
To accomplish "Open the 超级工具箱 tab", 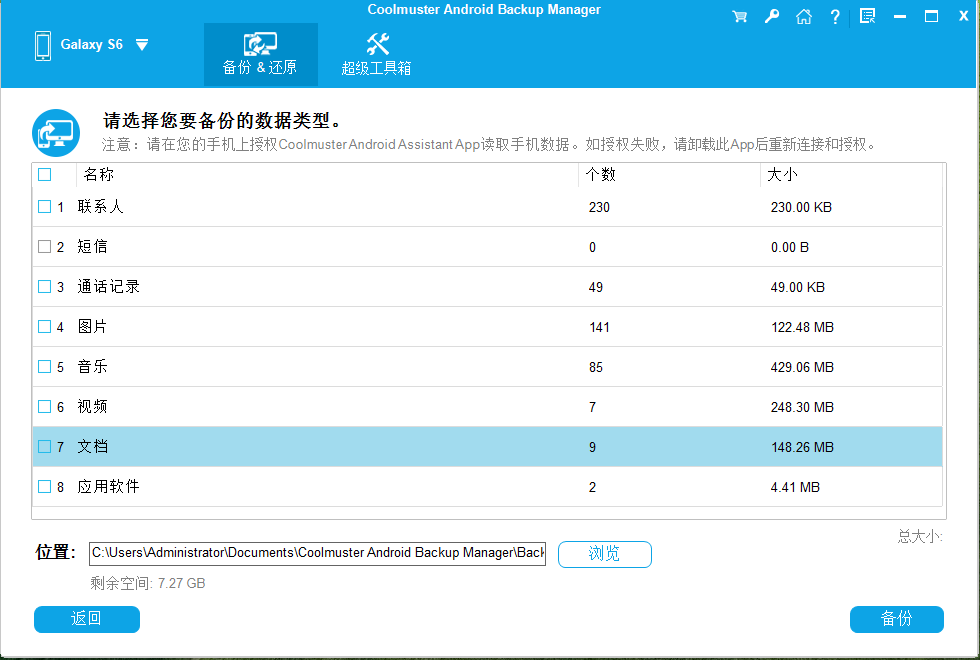I will (x=376, y=54).
